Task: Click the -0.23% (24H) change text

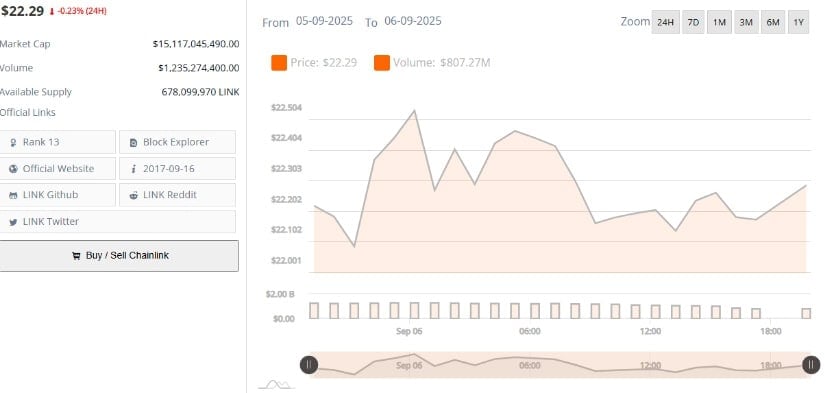Action: 82,11
